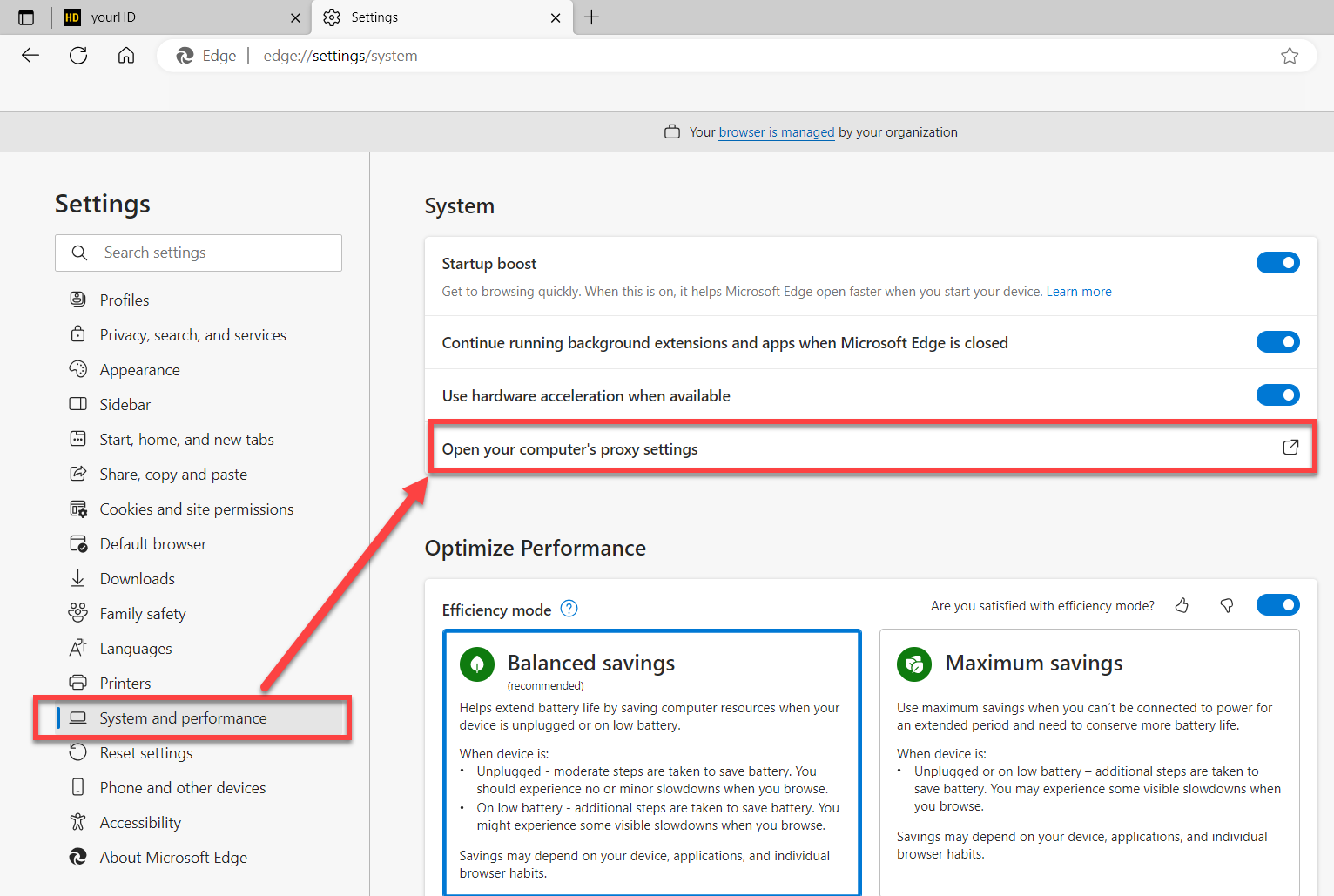Open the Efficiency mode help tooltip
Viewport: 1334px width, 896px height.
click(568, 608)
